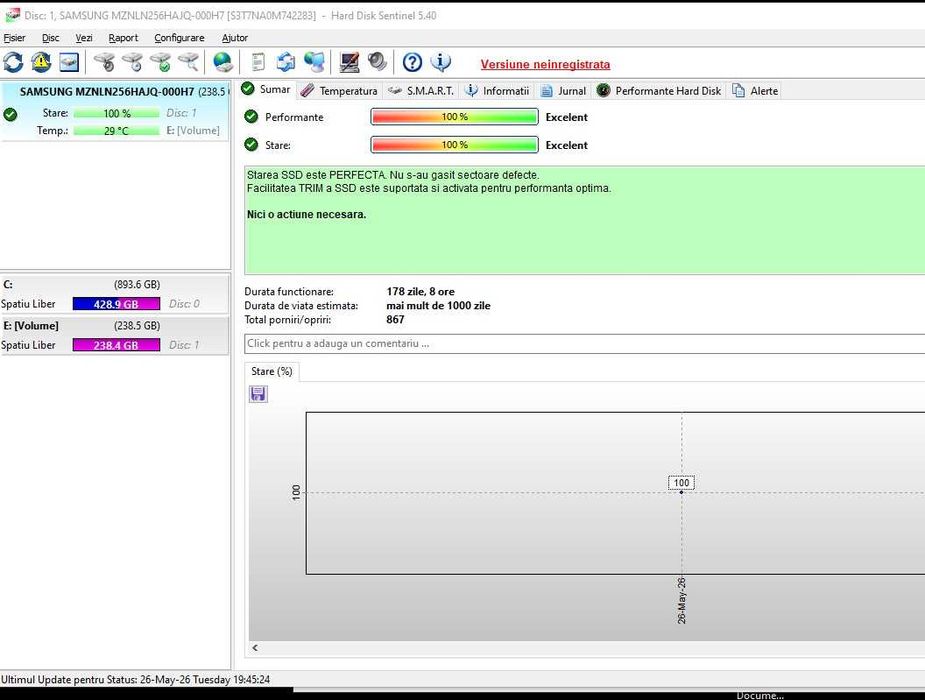Click the blue-framed disk panel toolbar icon
The image size is (925, 700).
click(x=69, y=63)
